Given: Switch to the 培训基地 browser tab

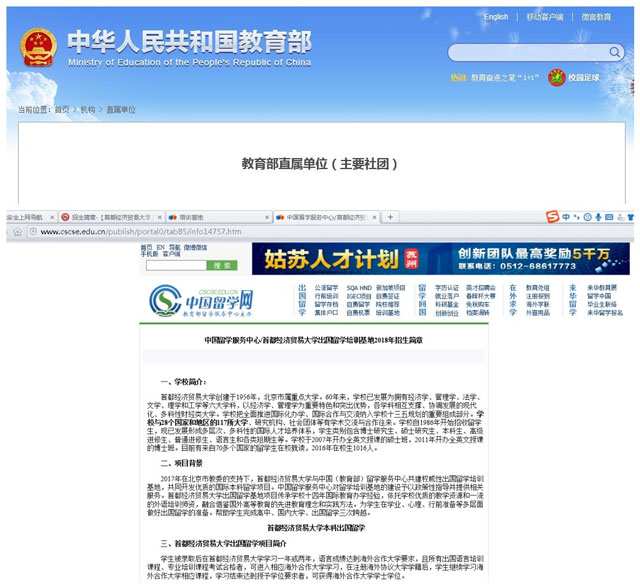Looking at the screenshot, I should (x=192, y=217).
